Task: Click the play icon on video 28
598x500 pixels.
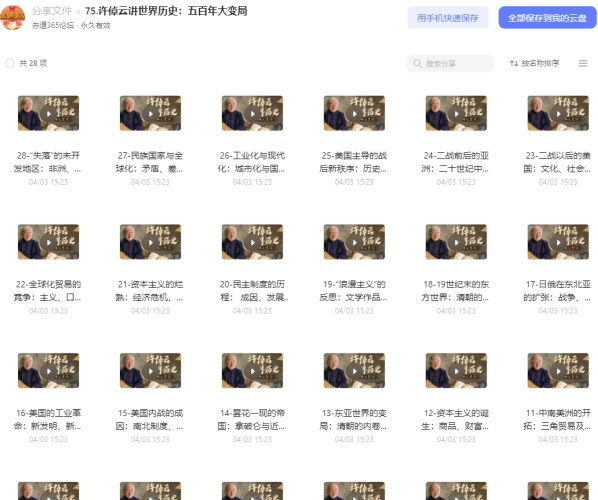Action: (x=48, y=114)
